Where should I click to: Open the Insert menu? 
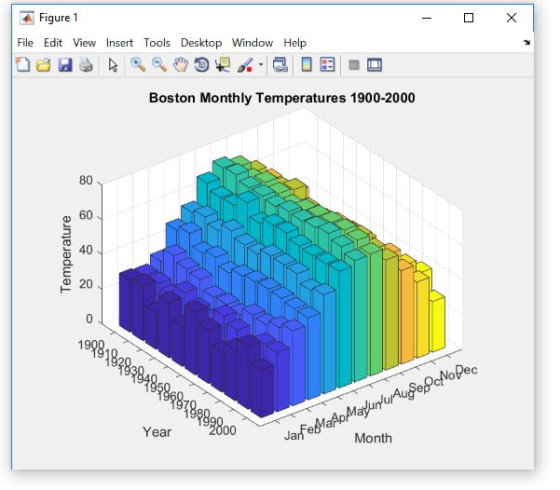pos(119,43)
